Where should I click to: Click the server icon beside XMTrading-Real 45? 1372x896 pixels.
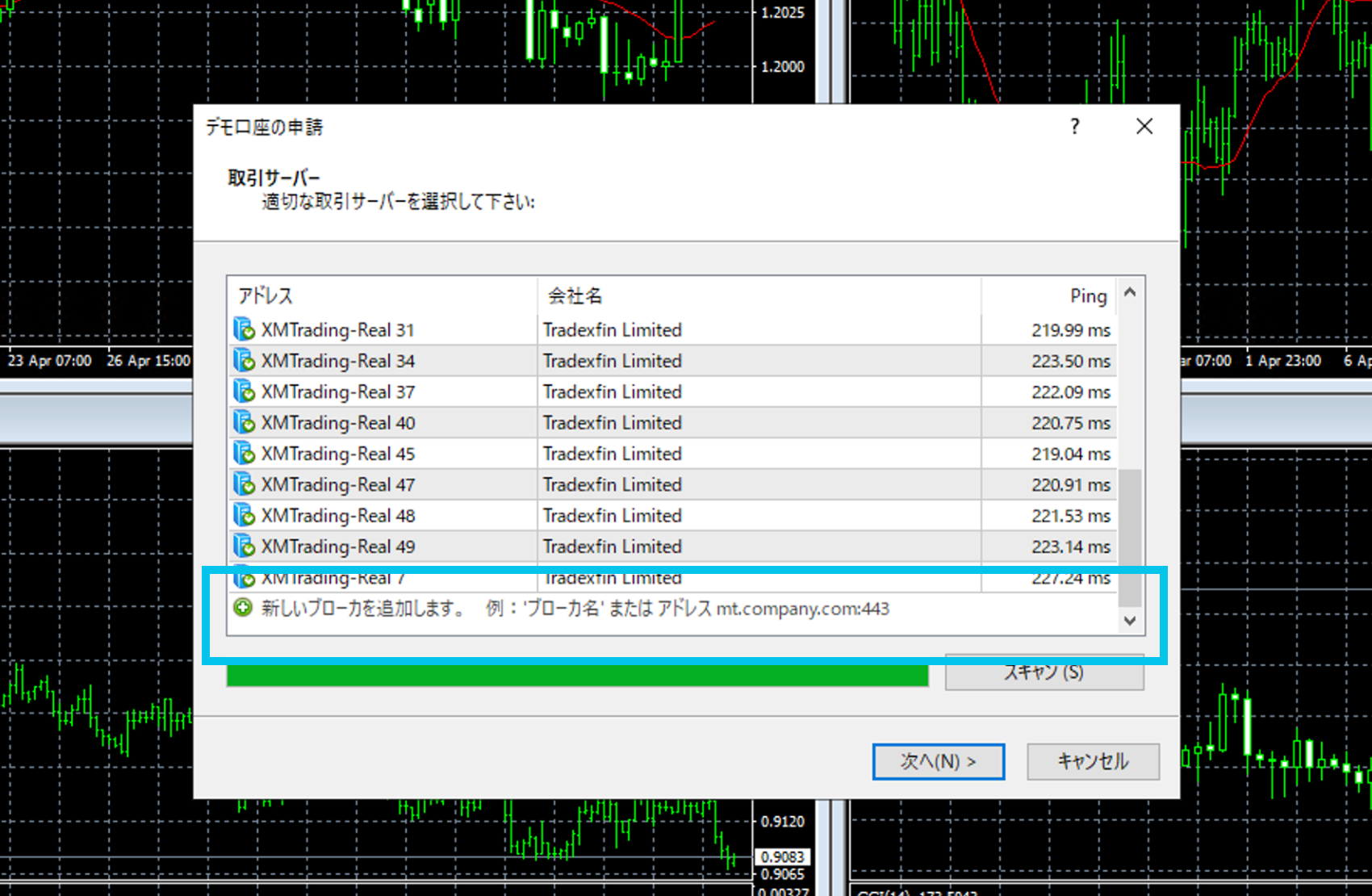(x=244, y=454)
